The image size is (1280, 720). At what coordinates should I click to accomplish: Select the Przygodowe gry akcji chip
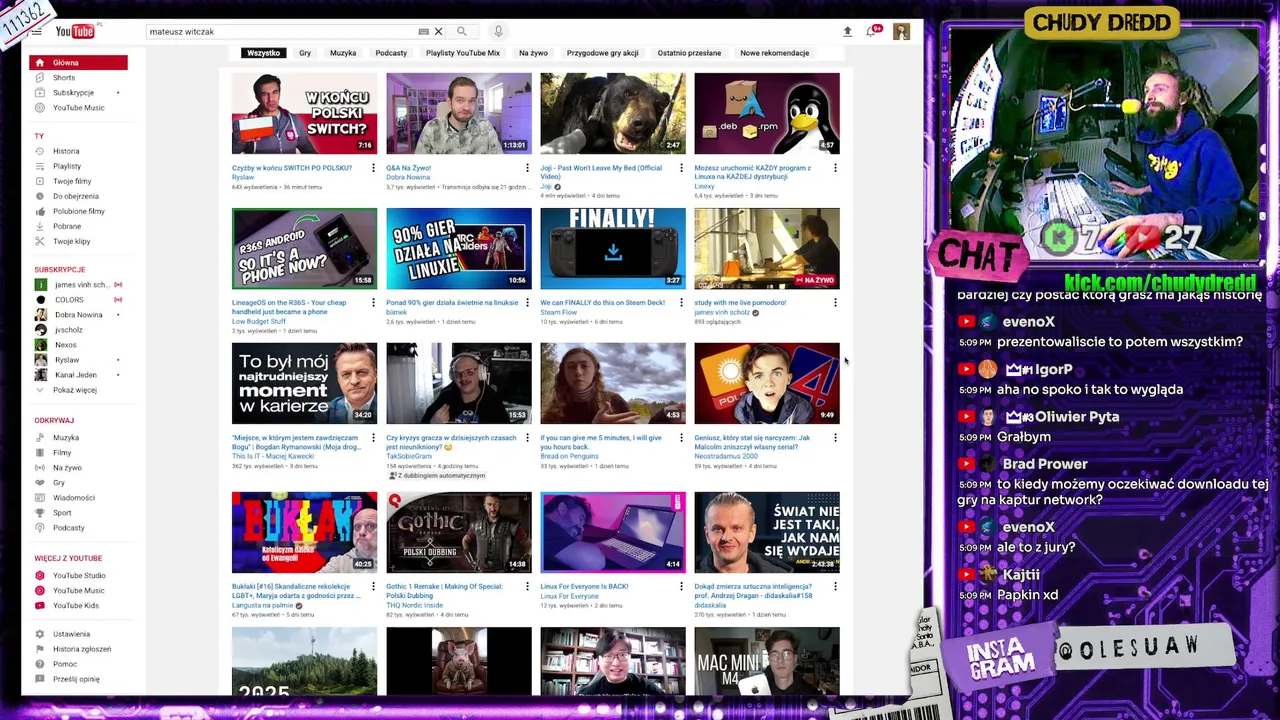click(603, 53)
